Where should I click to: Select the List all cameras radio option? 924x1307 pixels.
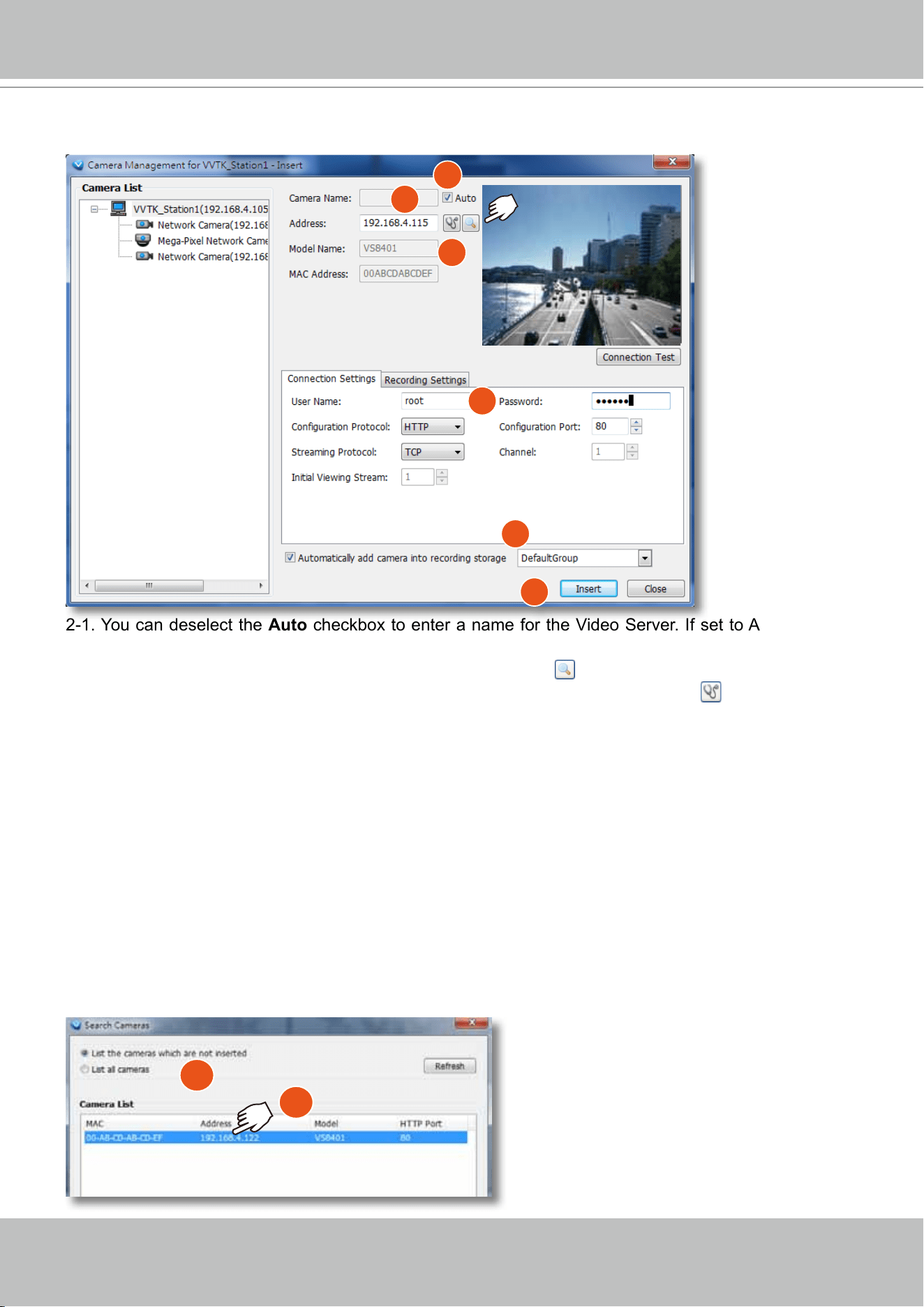pos(84,1069)
